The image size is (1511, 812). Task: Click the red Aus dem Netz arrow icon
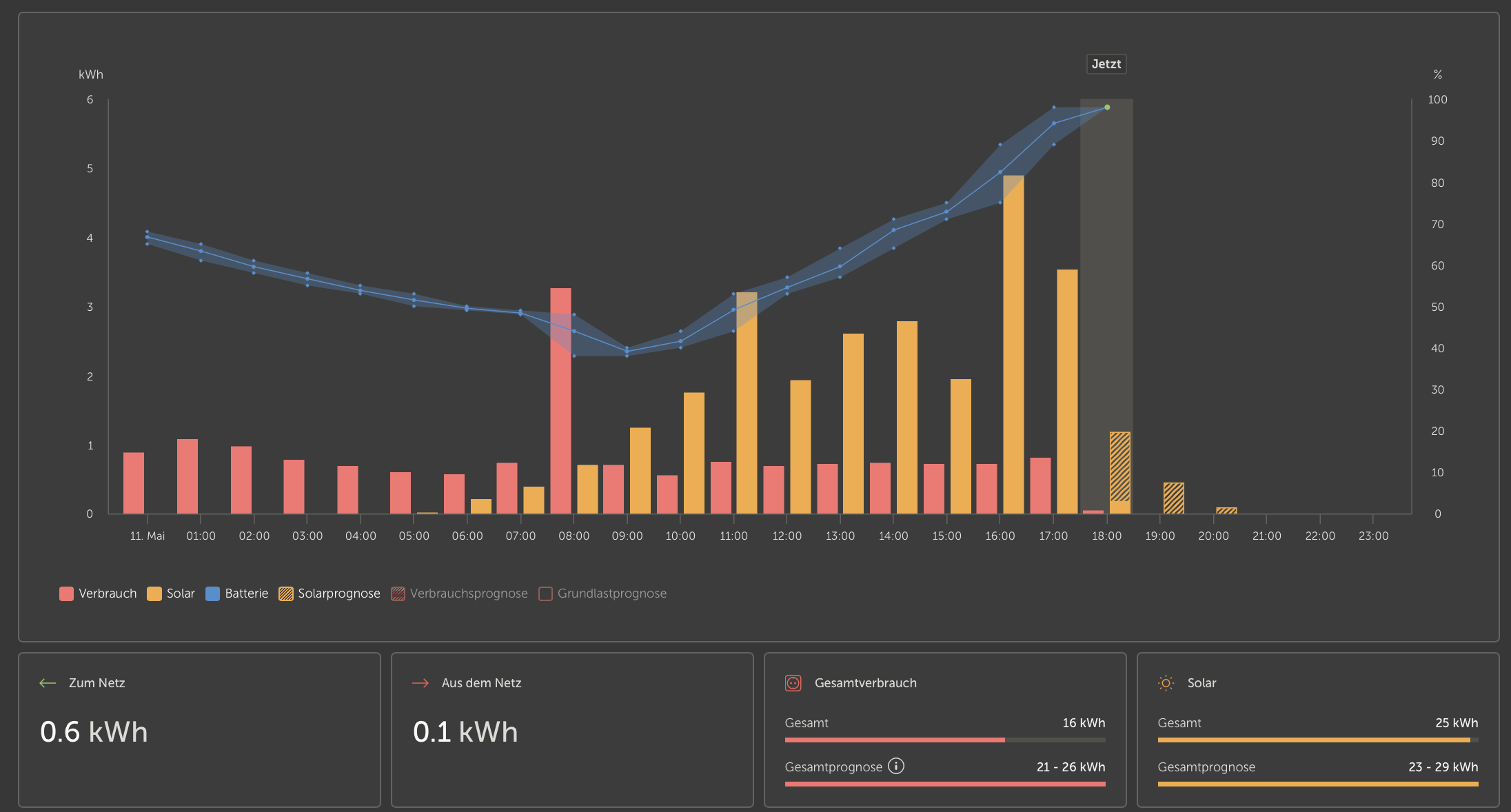[x=420, y=683]
